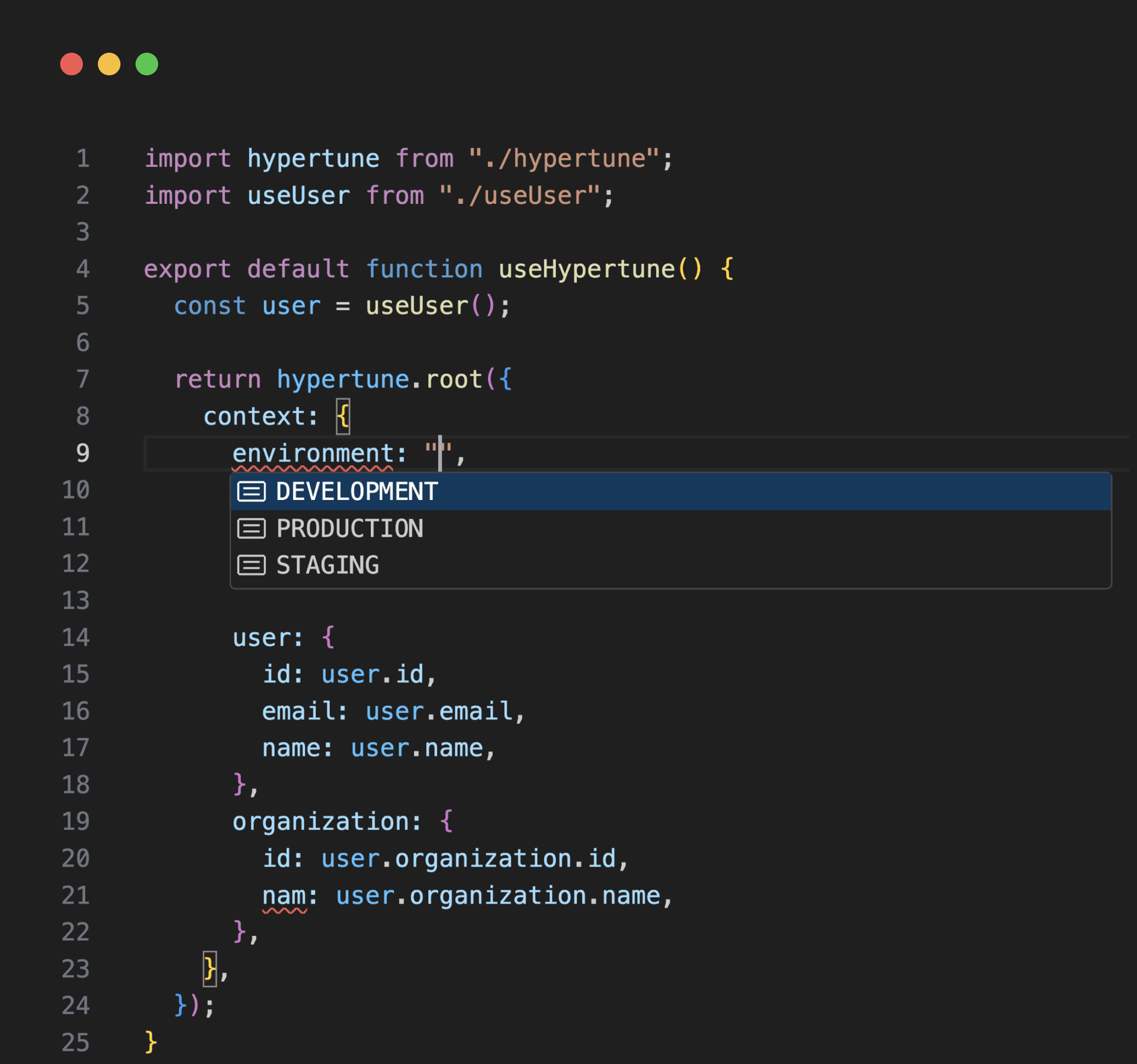
Task: Click the "./useUser" import path string
Action: pos(519,196)
